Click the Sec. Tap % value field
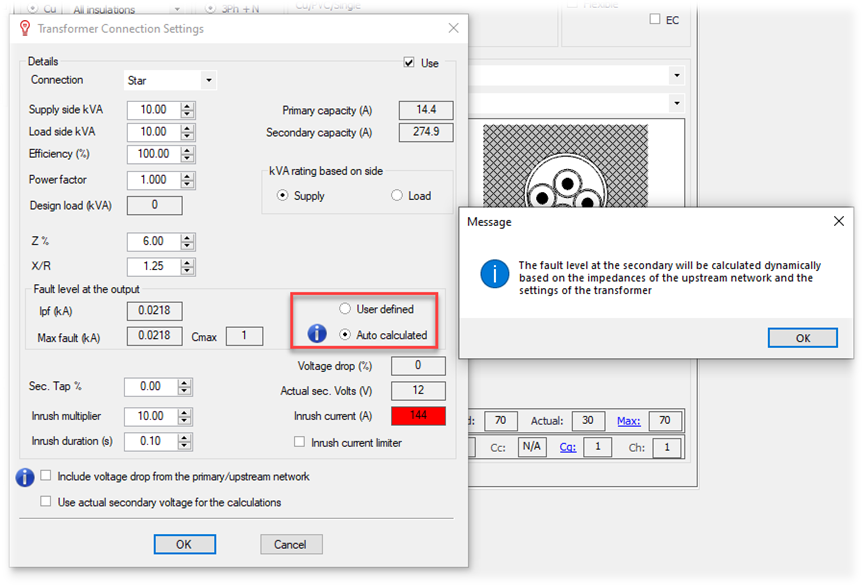Viewport: 864px width, 588px height. [151, 387]
